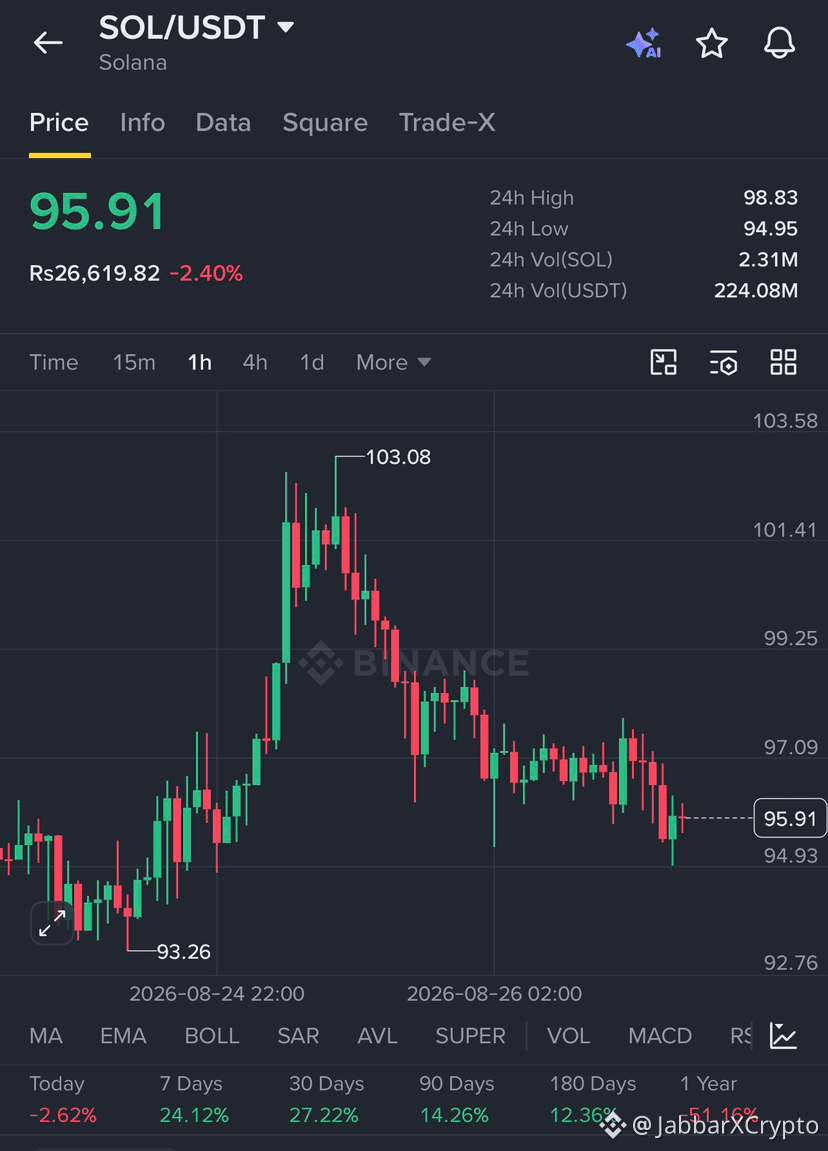
Task: Expand chart to fullscreen with diagonal arrows
Action: pos(52,923)
